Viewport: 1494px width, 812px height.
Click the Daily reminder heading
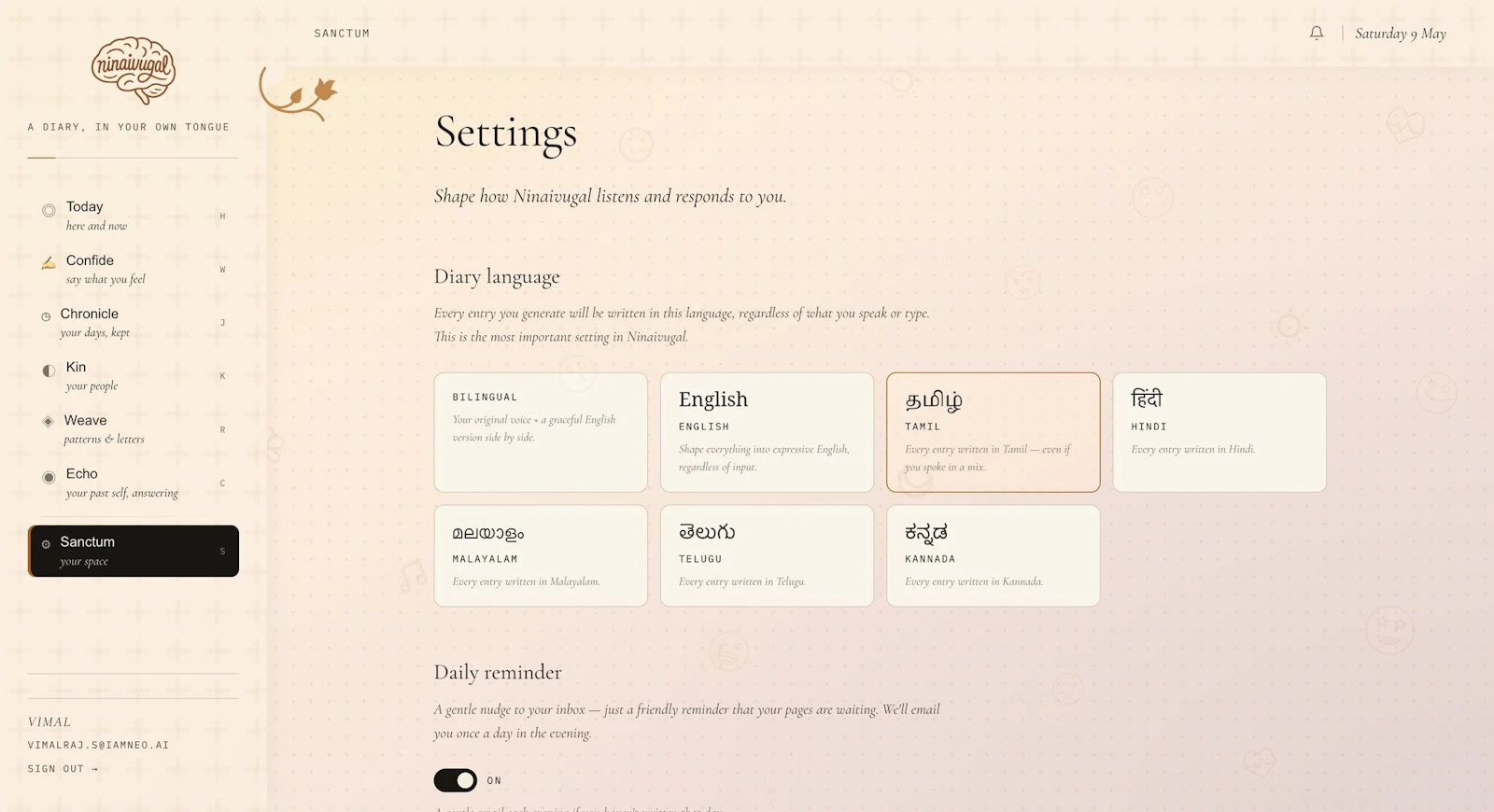(498, 672)
